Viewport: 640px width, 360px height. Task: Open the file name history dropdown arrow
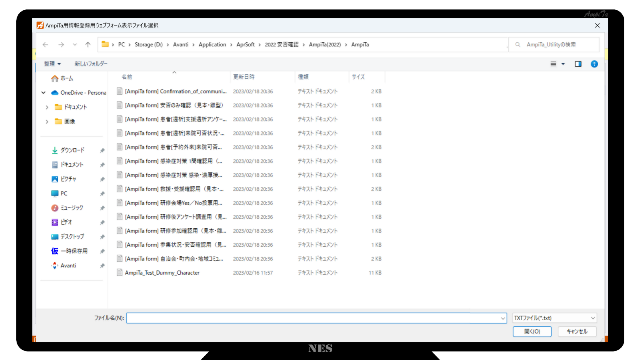tap(502, 318)
